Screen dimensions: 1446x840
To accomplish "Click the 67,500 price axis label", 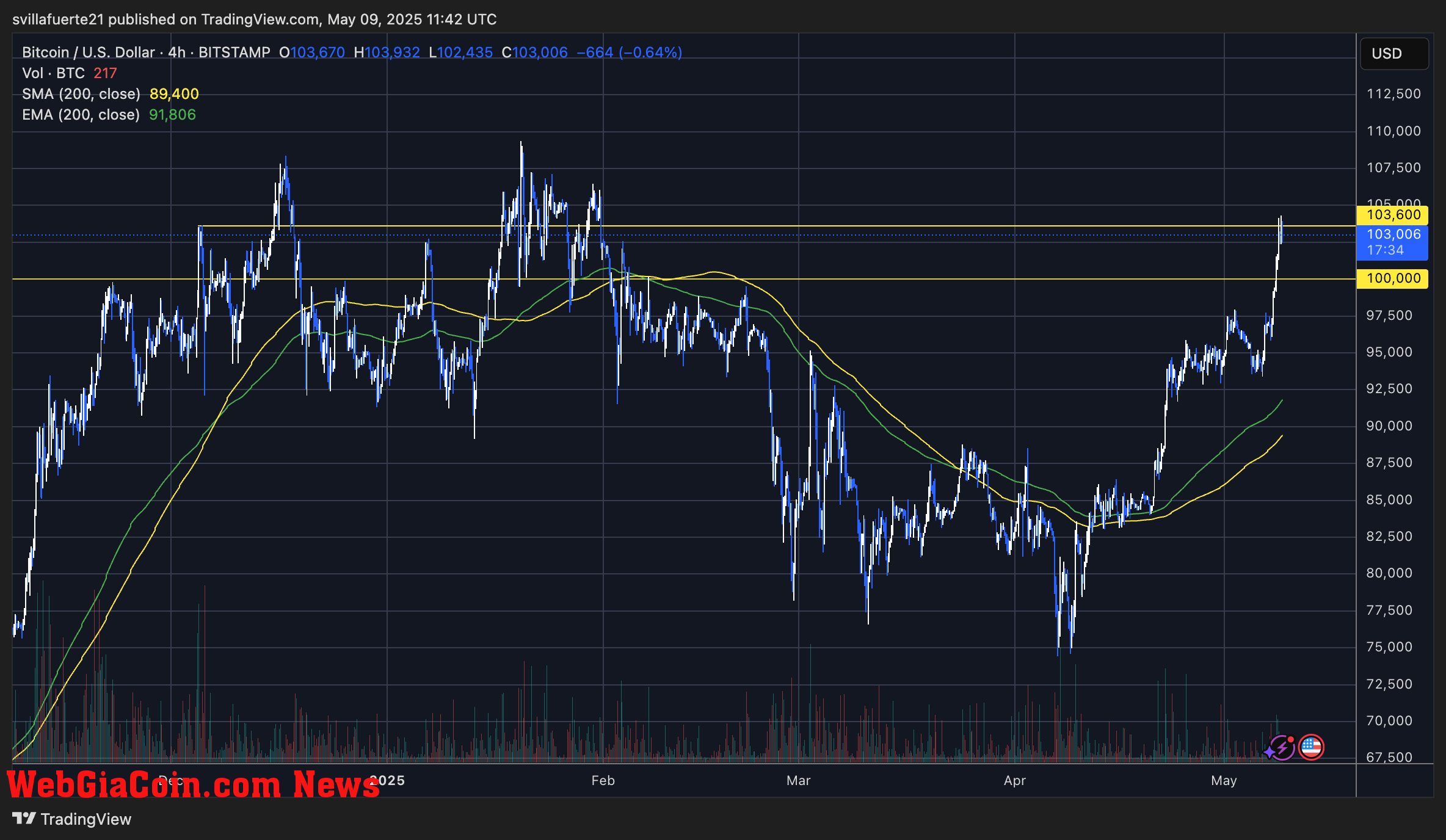I will (1389, 758).
